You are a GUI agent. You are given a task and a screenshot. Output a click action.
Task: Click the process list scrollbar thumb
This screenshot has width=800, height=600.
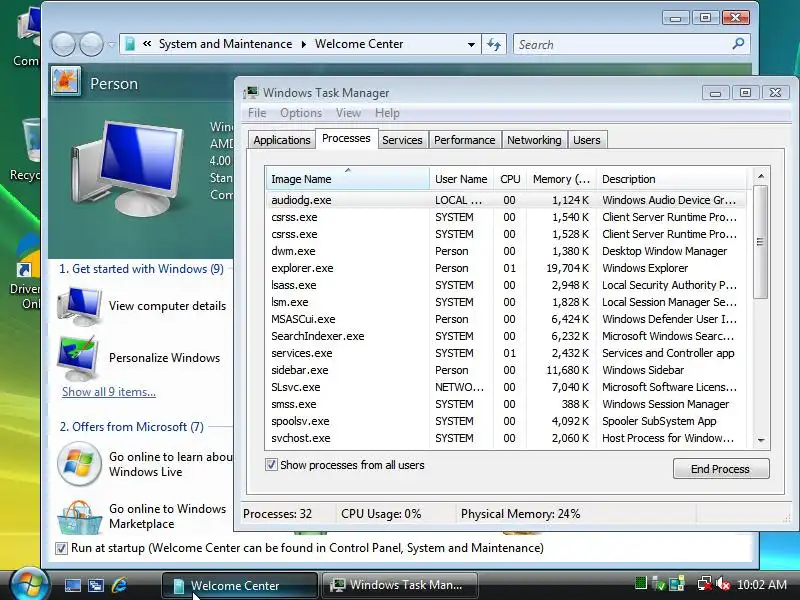click(x=761, y=242)
